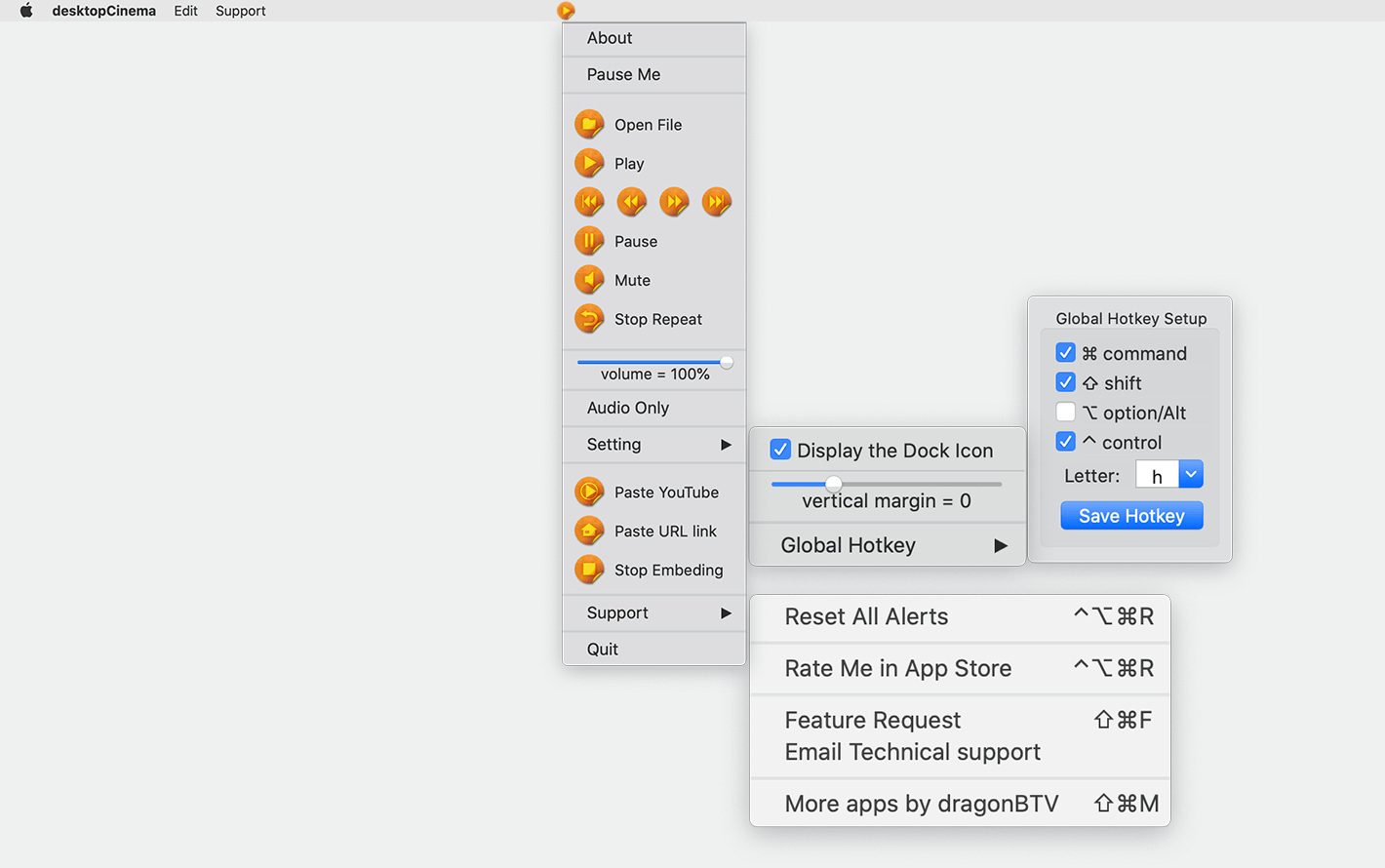Click the Open File folder icon

(589, 125)
